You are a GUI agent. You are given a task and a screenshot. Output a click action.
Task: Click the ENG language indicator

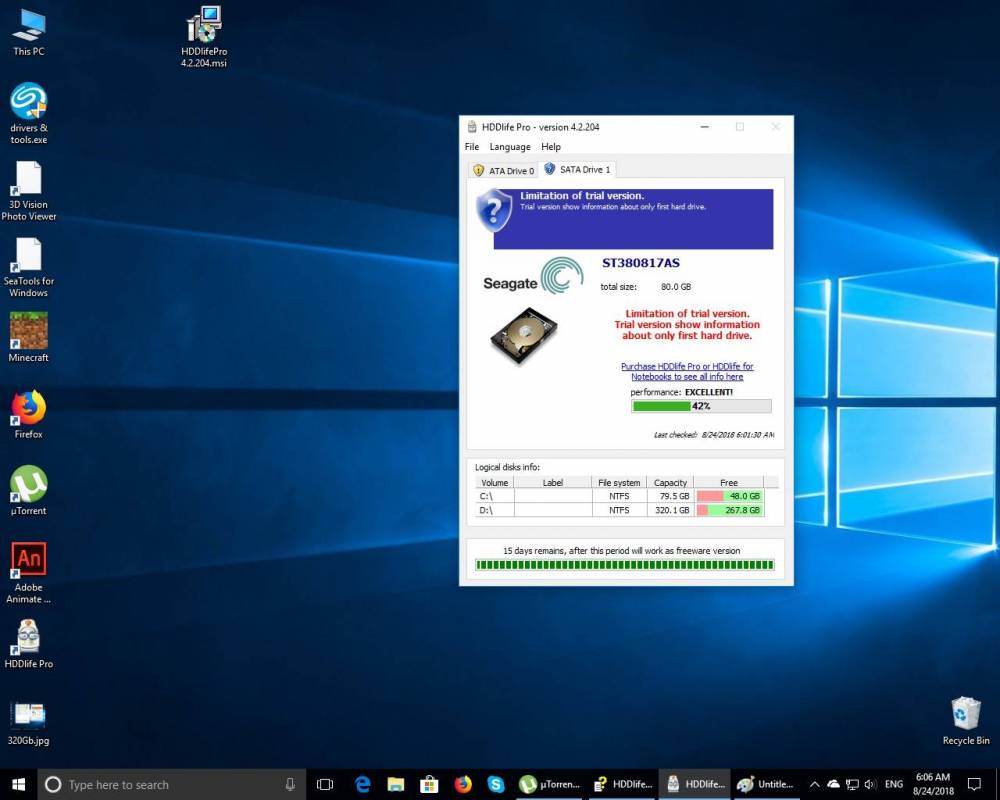[894, 784]
